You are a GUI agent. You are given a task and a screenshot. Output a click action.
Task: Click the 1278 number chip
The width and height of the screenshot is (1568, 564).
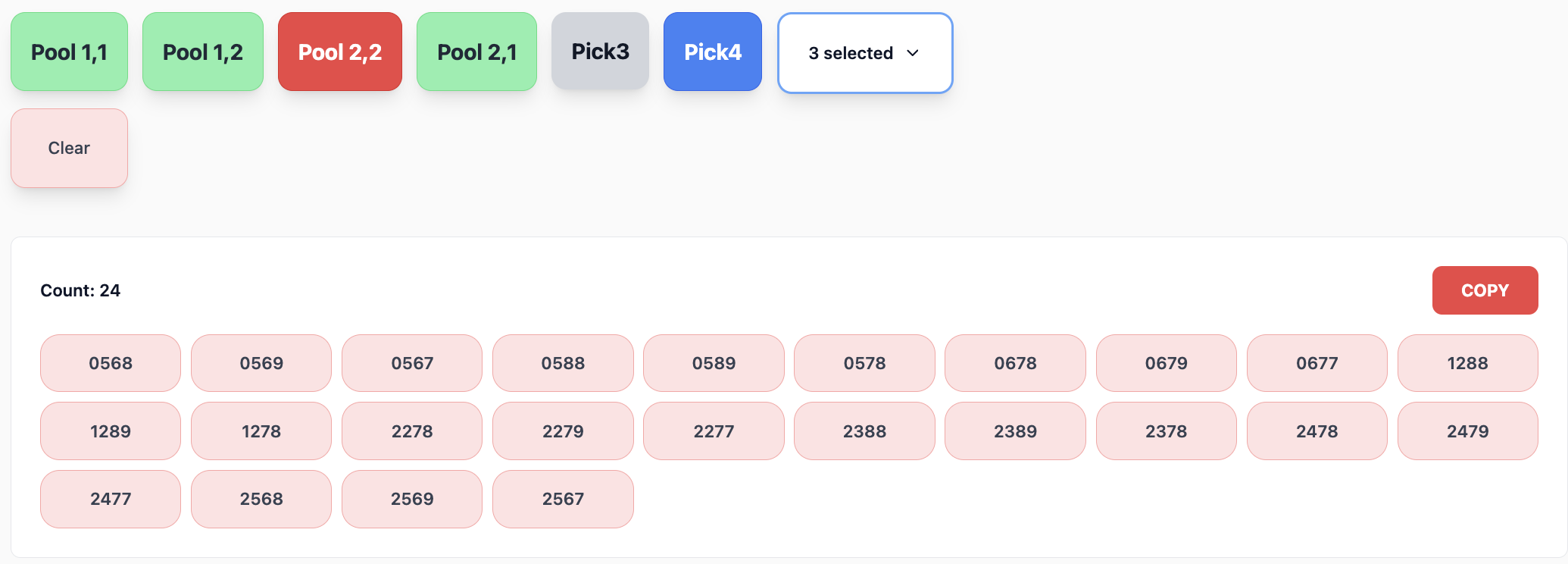(261, 431)
